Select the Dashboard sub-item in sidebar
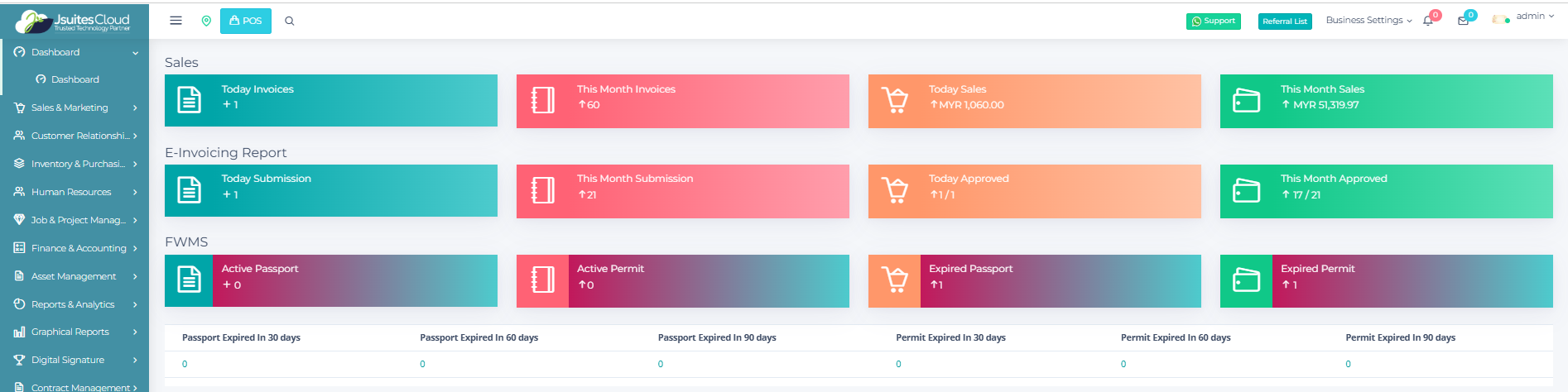This screenshot has width=1568, height=392. click(x=75, y=79)
